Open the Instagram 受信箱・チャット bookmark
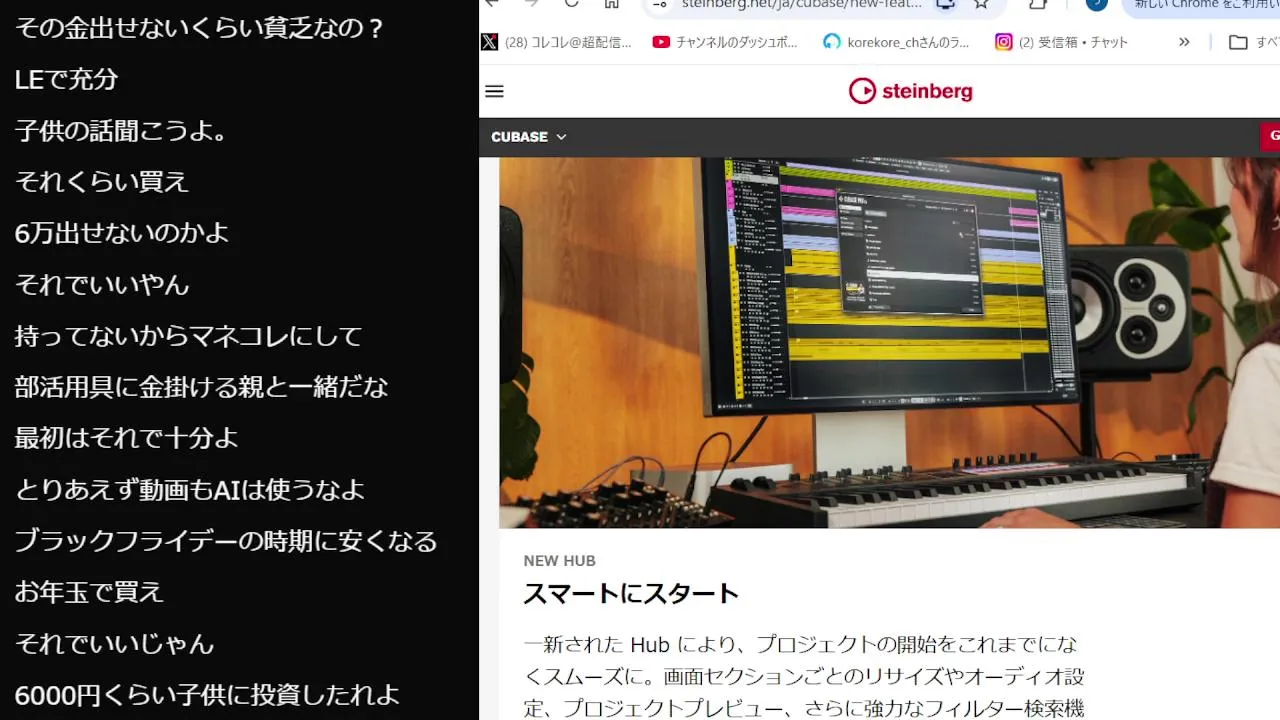This screenshot has width=1280, height=720. [x=1061, y=42]
